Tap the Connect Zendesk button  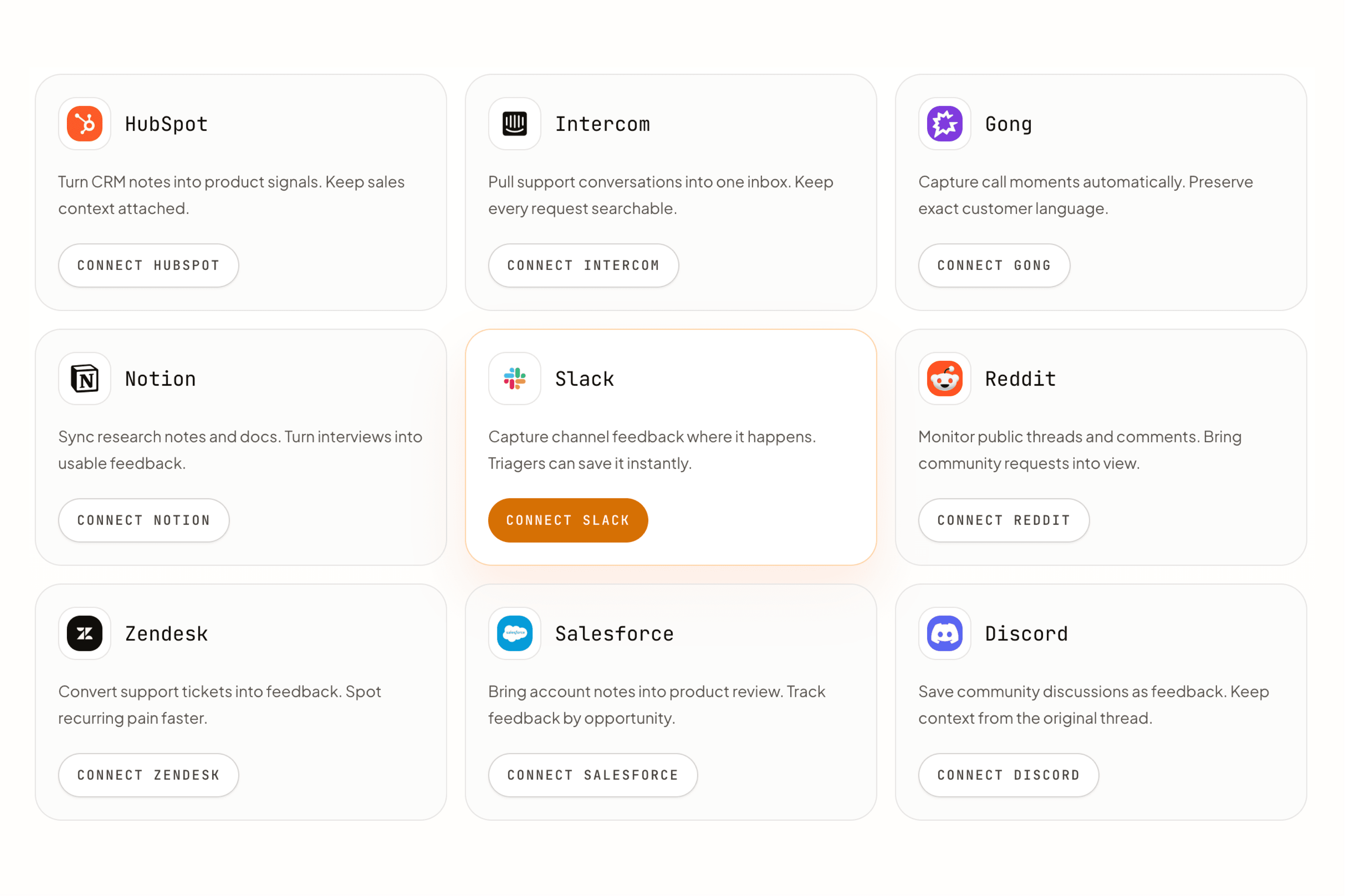click(x=149, y=775)
